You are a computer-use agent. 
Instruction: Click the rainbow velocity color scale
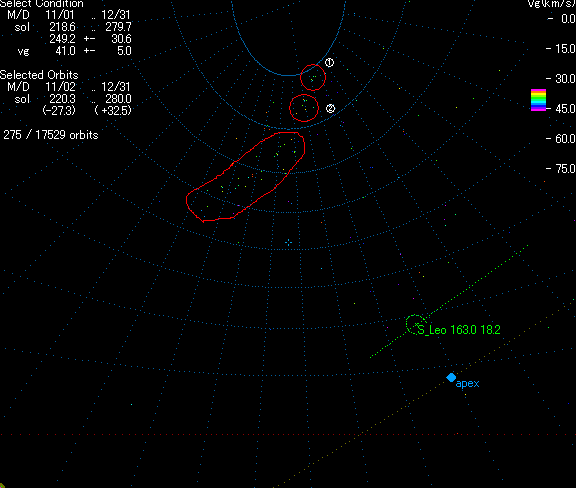click(538, 100)
